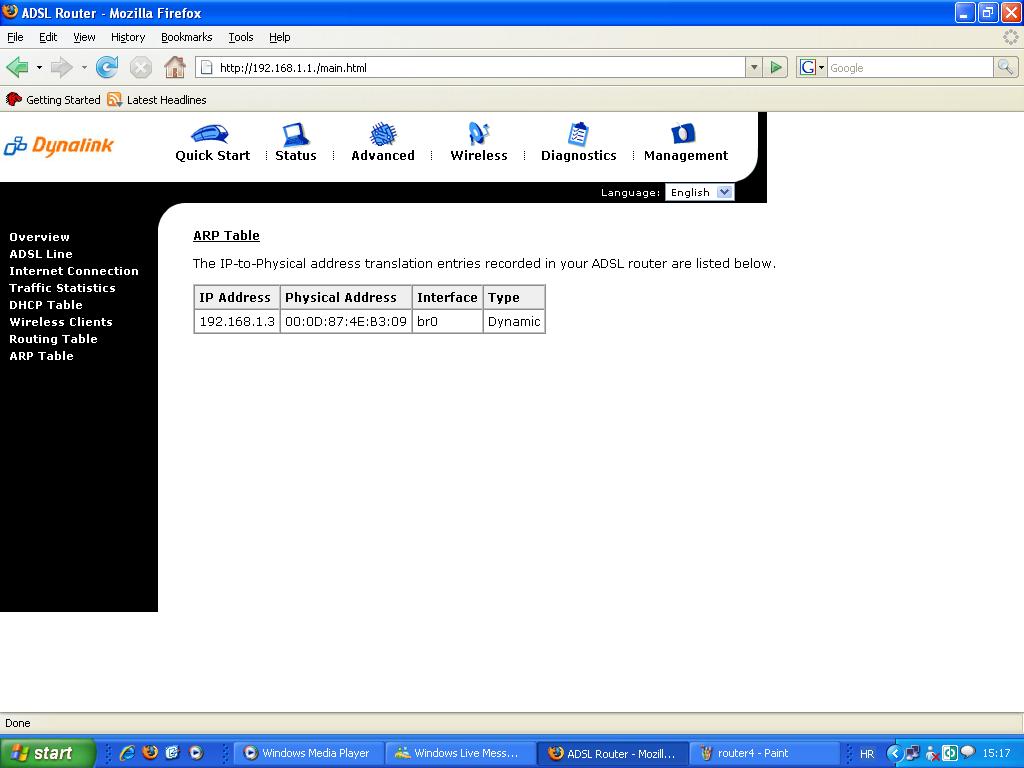Click the search magnifier icon
This screenshot has width=1024, height=768.
(x=1005, y=67)
